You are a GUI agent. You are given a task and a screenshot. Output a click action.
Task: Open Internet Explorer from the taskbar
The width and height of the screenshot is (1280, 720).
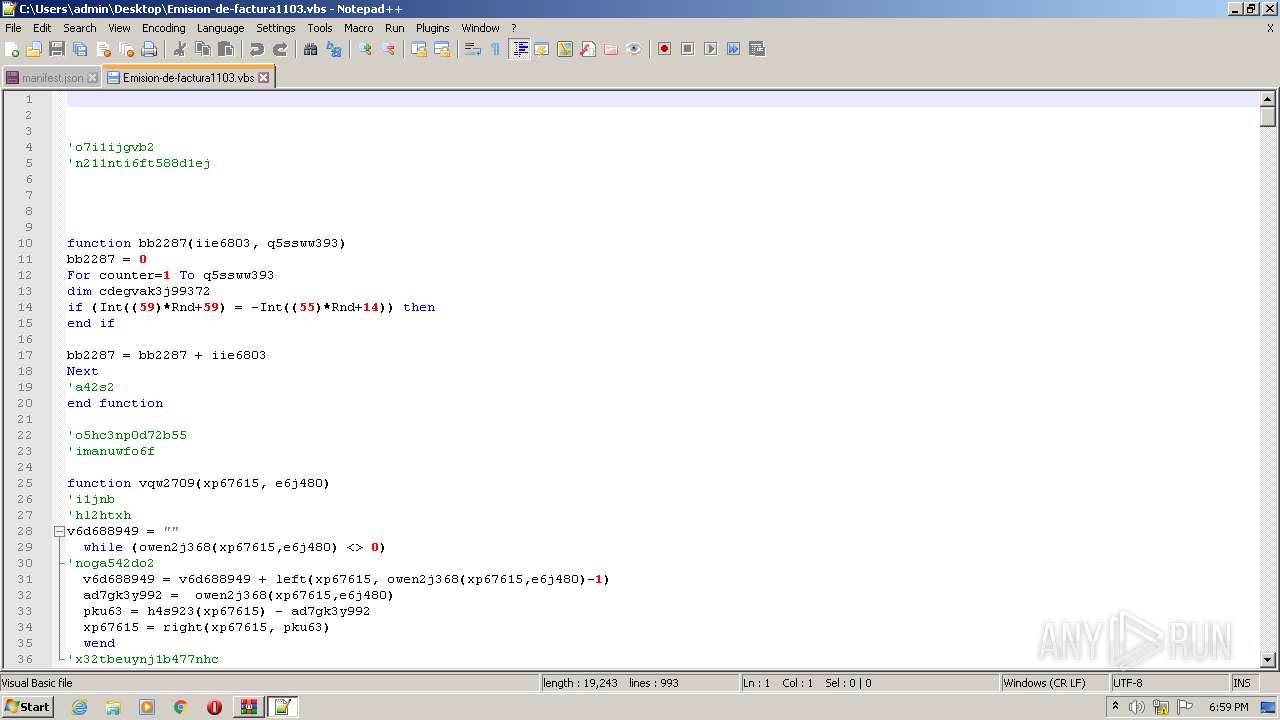point(79,707)
